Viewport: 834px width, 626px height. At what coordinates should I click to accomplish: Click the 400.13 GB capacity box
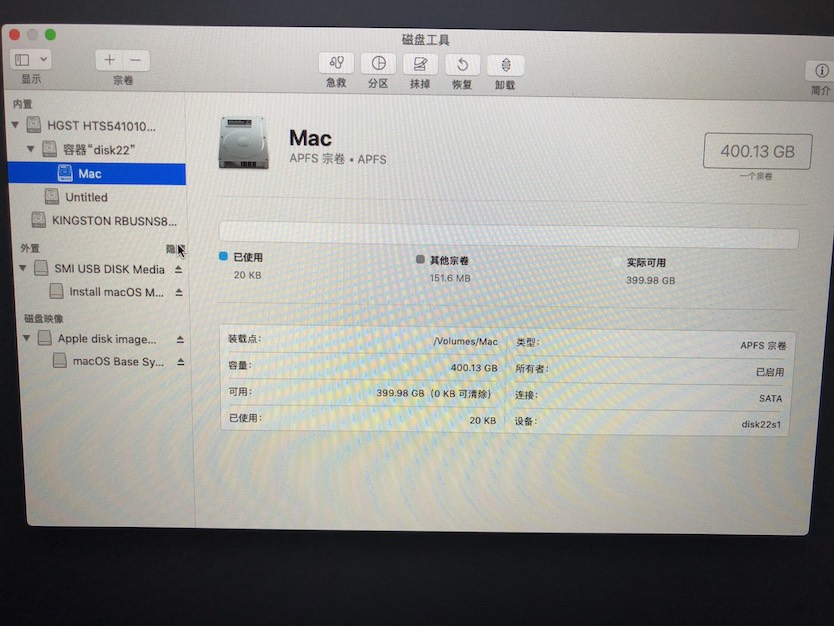point(757,152)
